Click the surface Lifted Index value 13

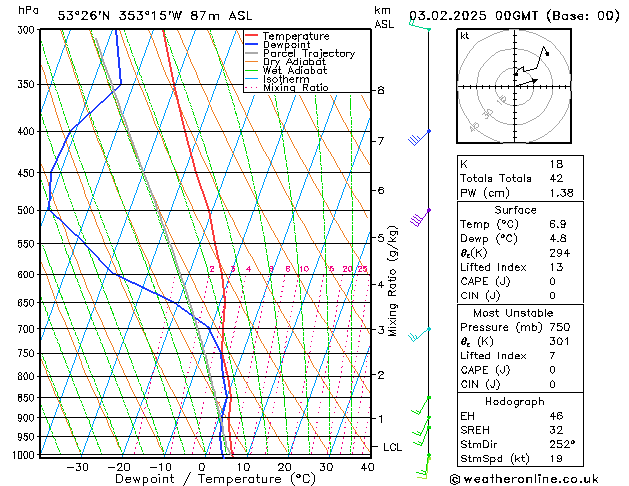[556, 267]
